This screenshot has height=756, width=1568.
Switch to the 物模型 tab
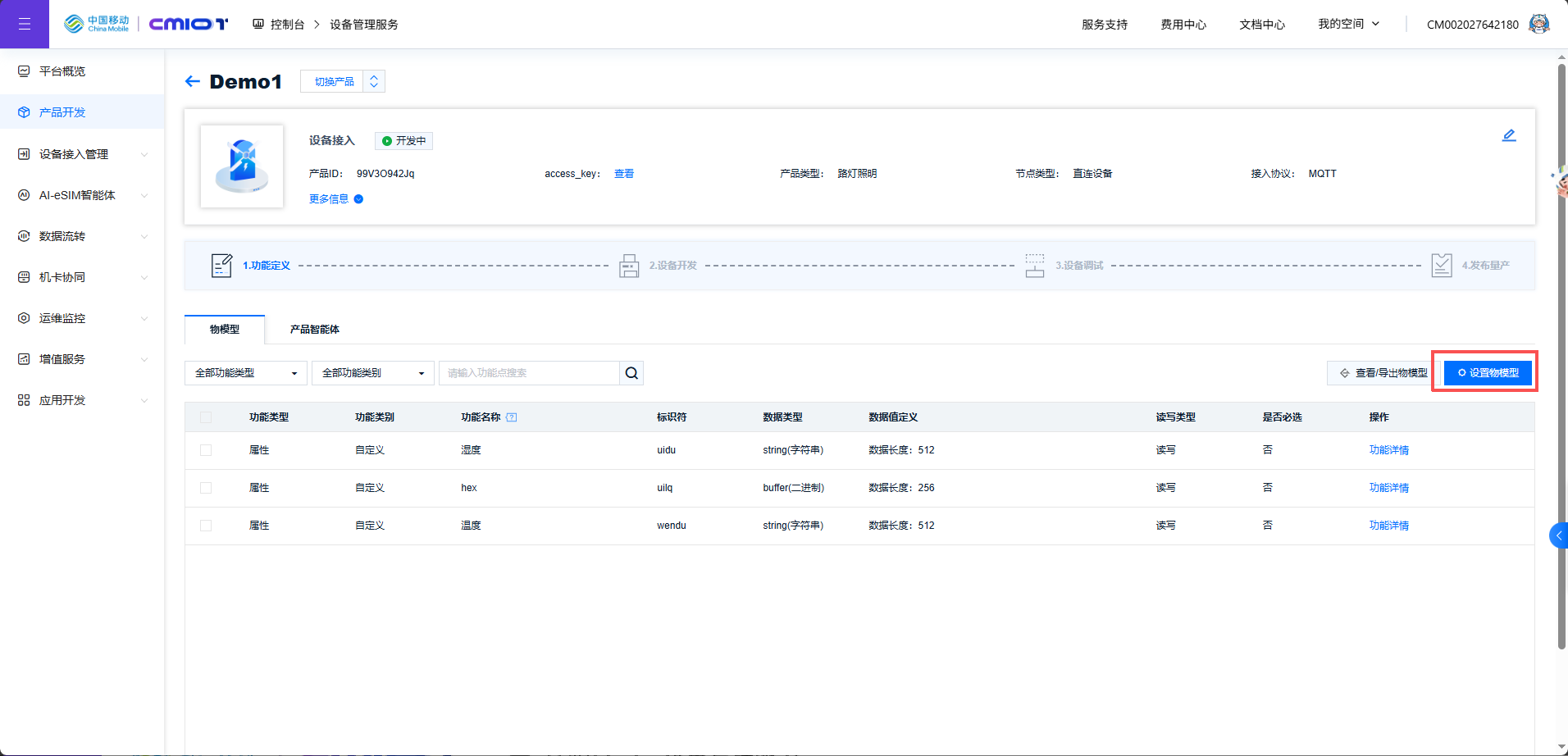225,330
